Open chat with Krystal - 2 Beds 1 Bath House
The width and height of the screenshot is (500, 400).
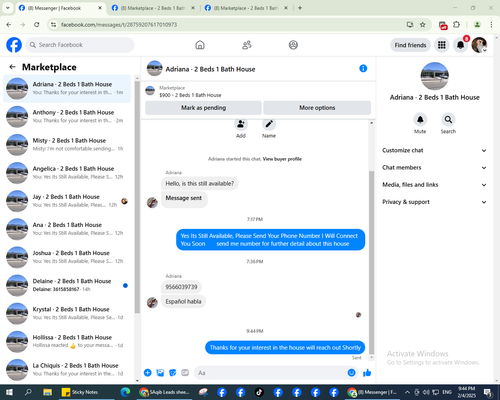pyautogui.click(x=67, y=313)
